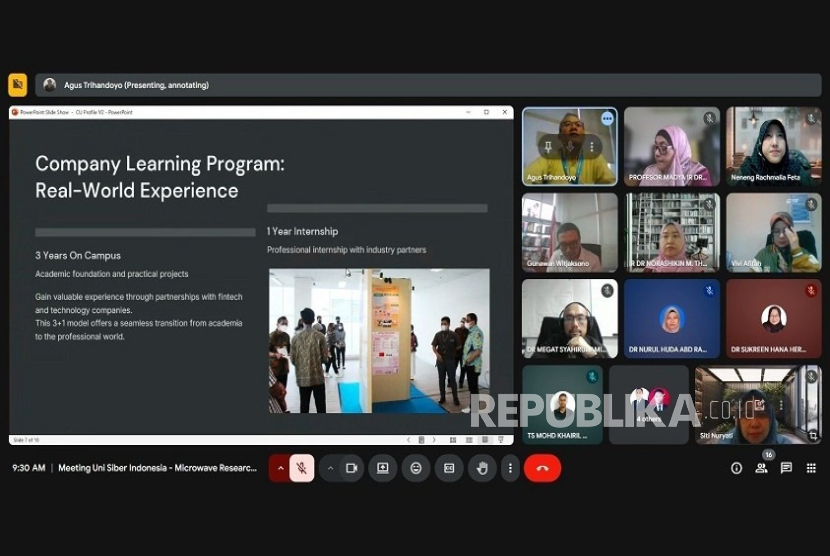
Task: Toggle the camera on or off
Action: click(x=351, y=468)
